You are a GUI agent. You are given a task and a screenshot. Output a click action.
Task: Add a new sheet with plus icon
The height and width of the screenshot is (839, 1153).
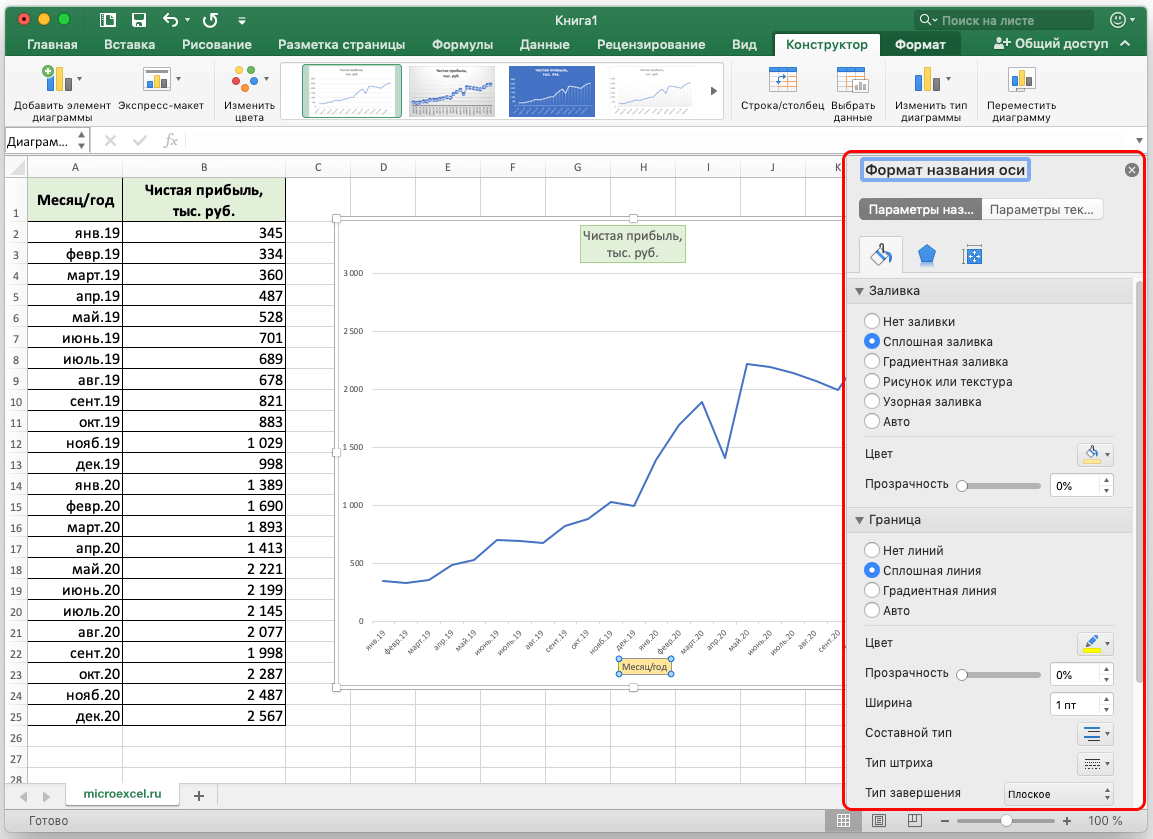pyautogui.click(x=199, y=796)
